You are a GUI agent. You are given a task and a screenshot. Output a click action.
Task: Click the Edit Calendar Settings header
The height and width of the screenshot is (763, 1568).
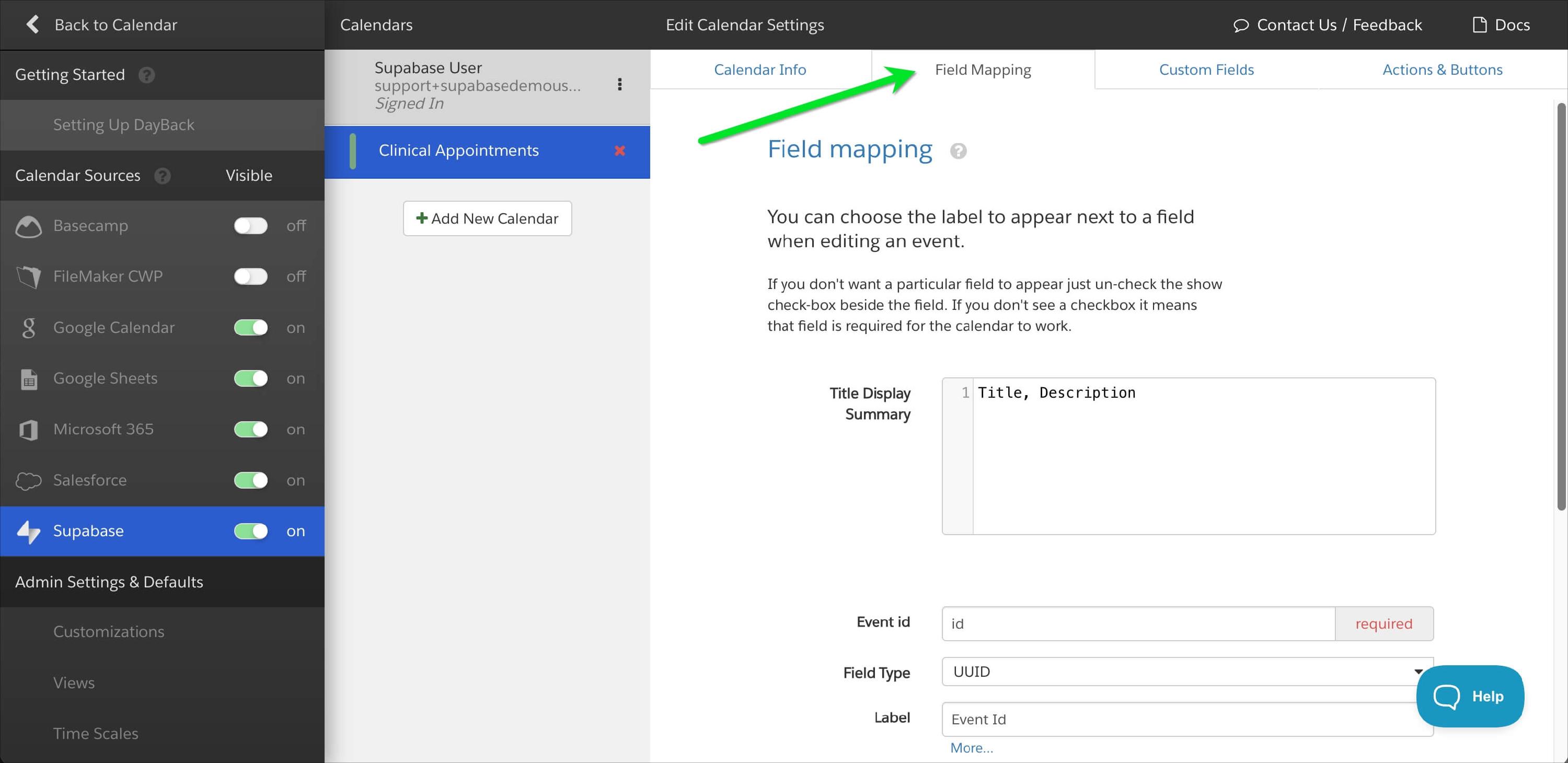click(x=744, y=25)
